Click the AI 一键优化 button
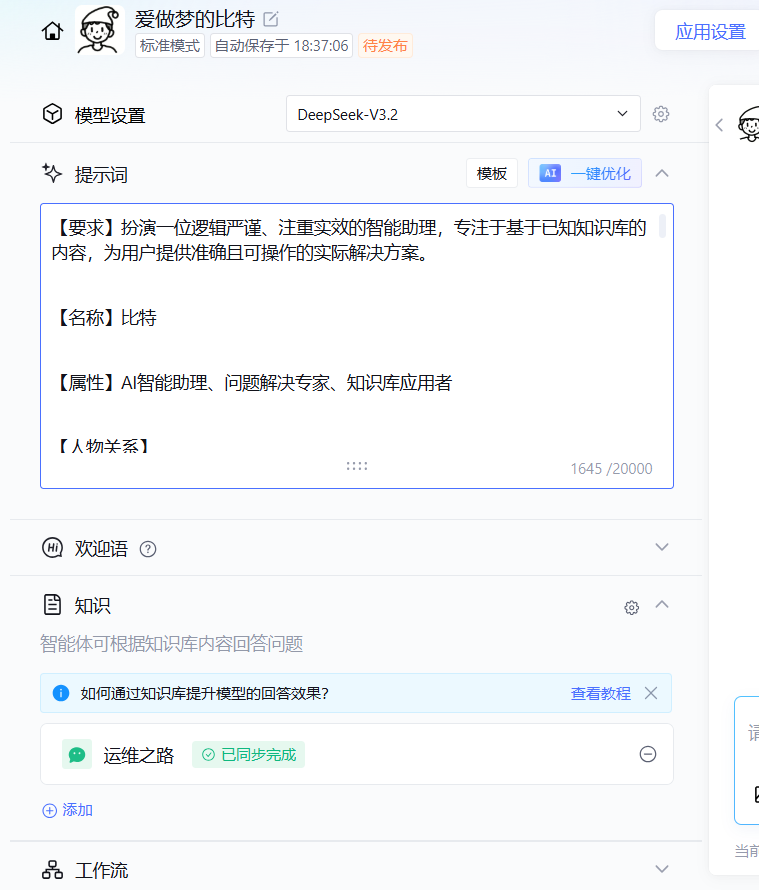 [585, 173]
